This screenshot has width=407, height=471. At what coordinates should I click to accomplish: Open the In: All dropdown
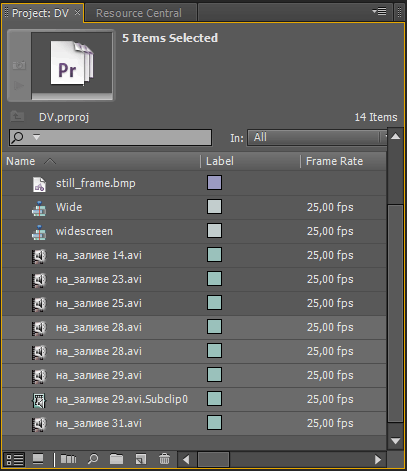[317, 137]
